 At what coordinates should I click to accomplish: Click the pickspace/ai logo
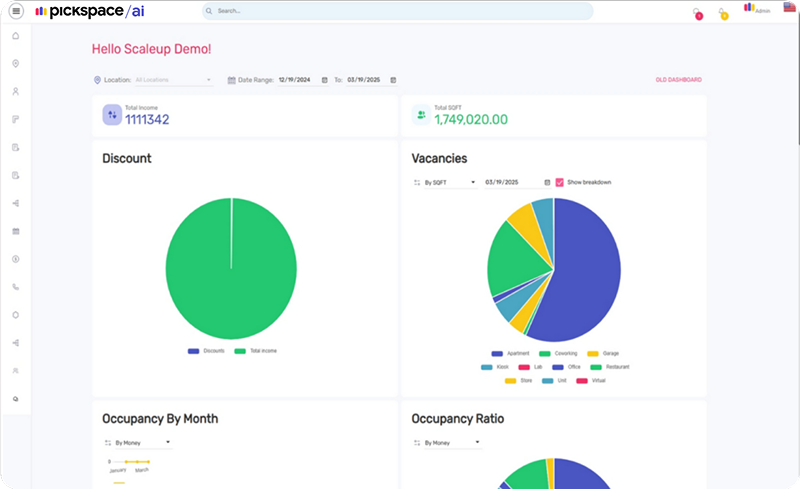[90, 11]
